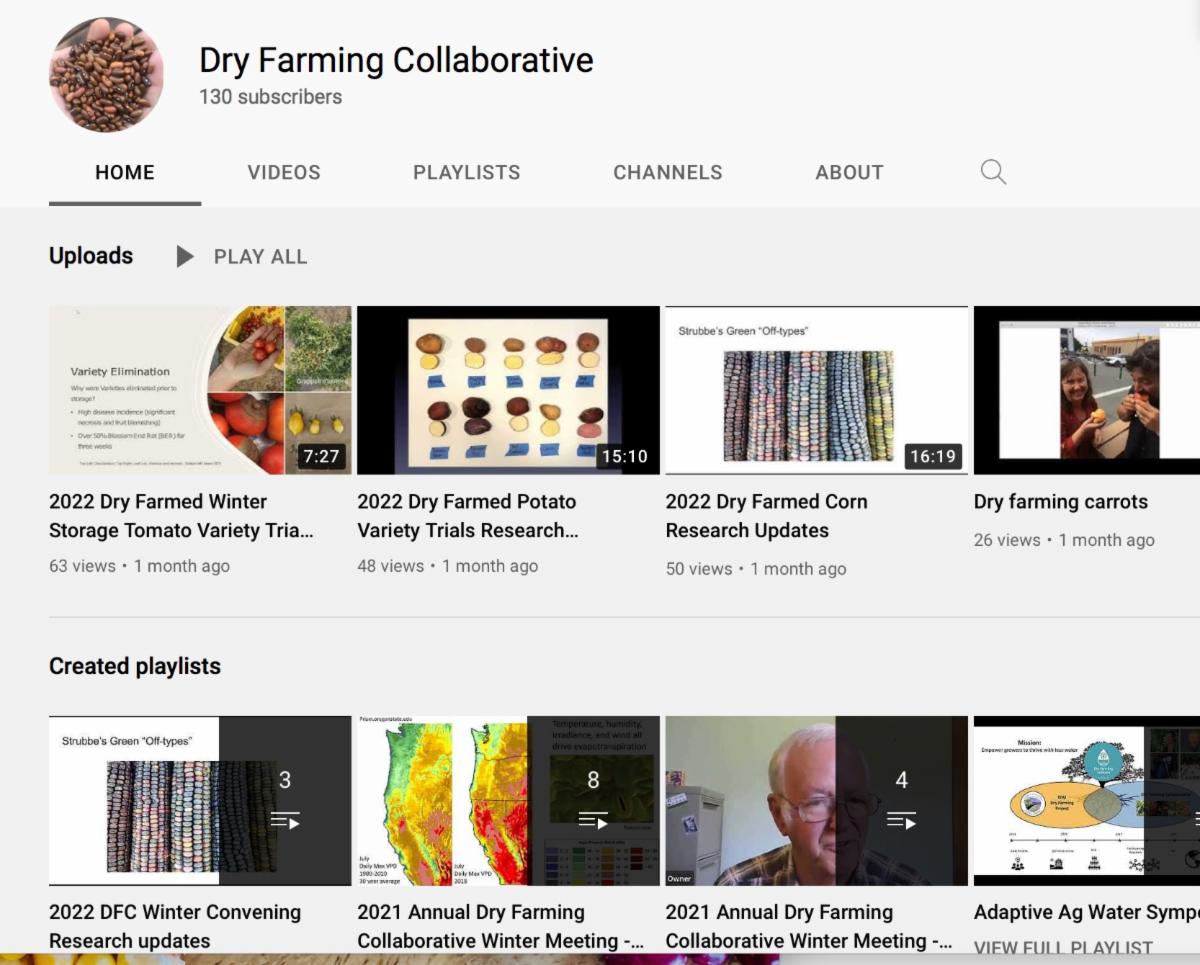Open the Winter Storage Tomato video thumbnail

(200, 390)
